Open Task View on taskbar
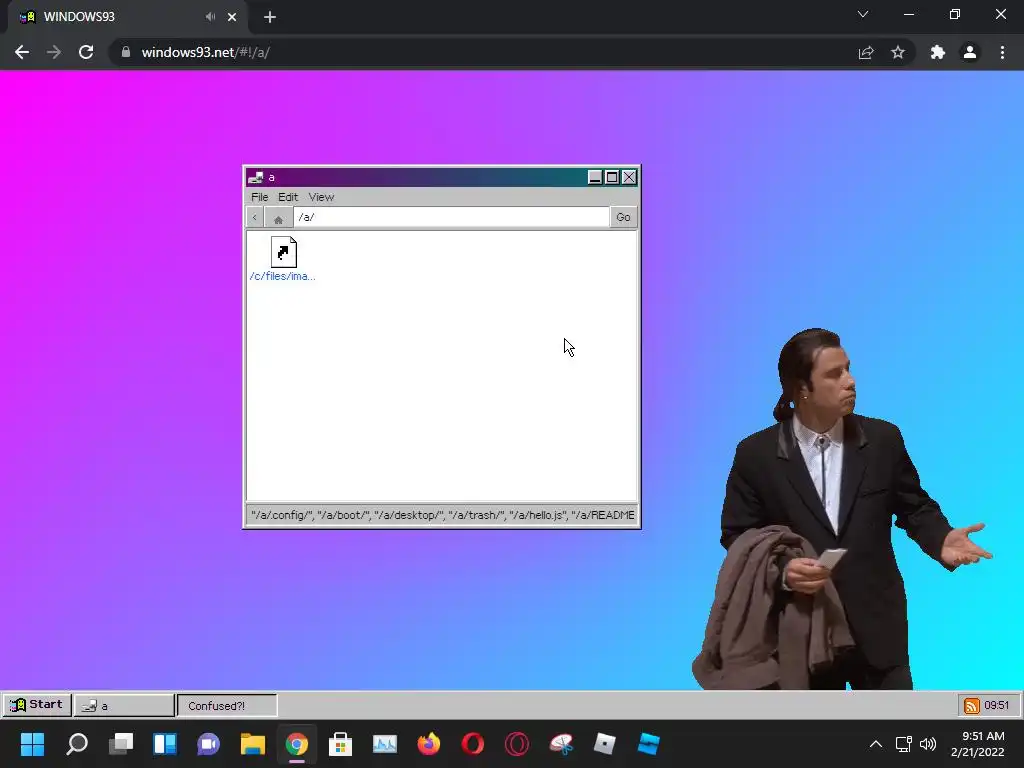The image size is (1024, 768). coord(121,744)
